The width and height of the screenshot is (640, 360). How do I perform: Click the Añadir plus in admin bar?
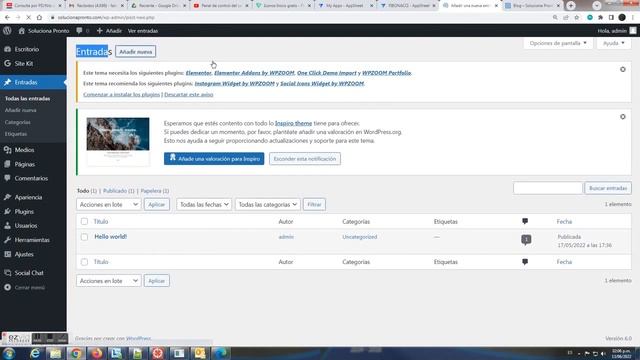click(109, 31)
